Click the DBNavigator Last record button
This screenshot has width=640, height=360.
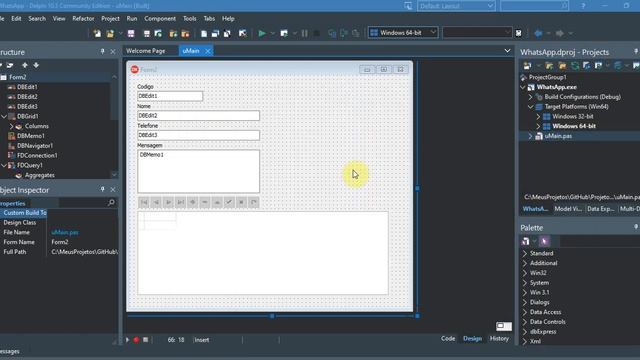click(180, 202)
